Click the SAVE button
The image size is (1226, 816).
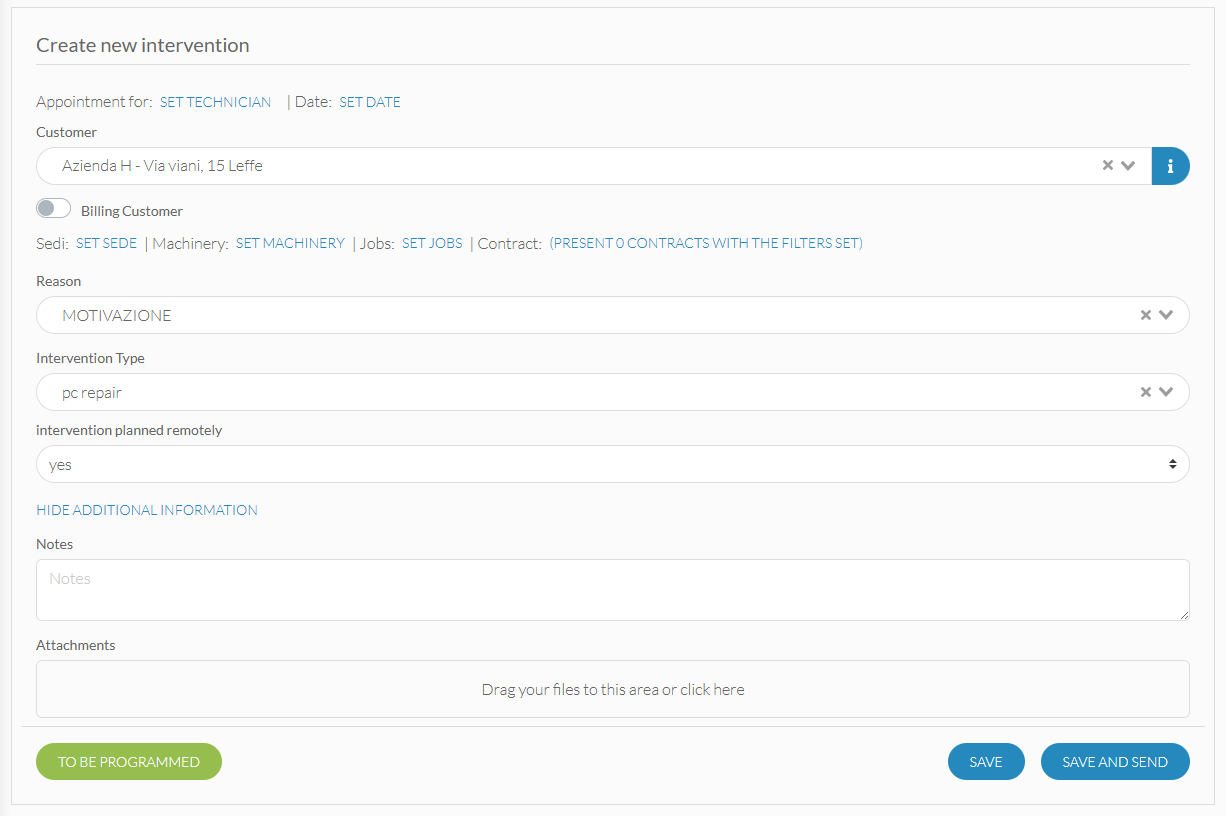[x=986, y=762]
